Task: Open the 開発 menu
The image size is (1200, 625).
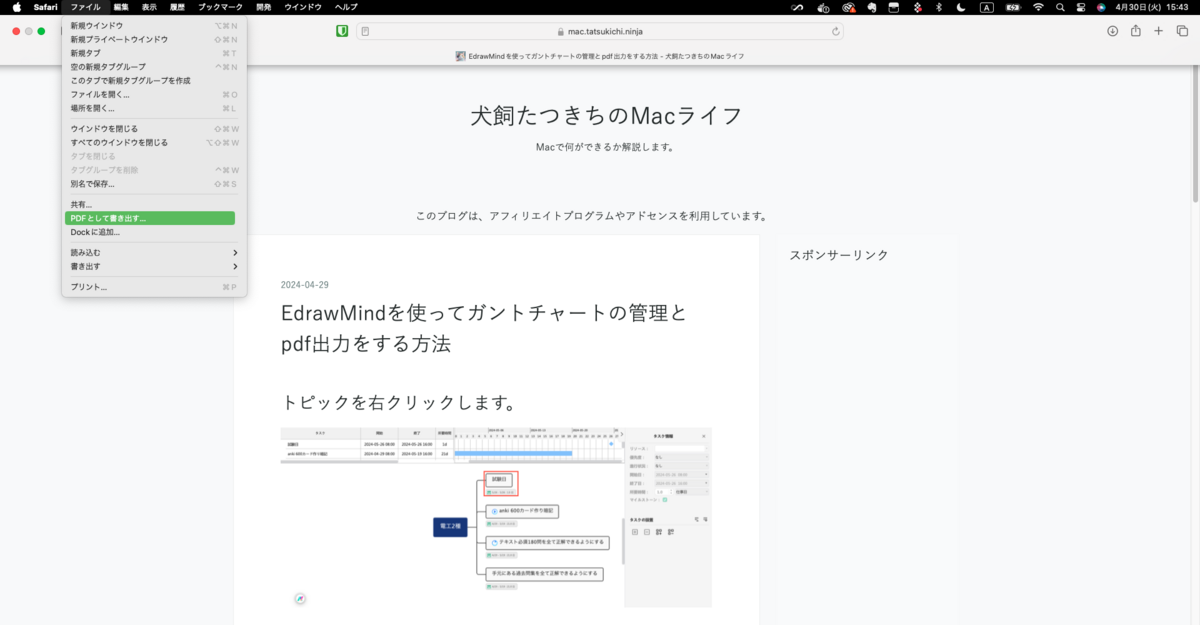Action: [263, 7]
